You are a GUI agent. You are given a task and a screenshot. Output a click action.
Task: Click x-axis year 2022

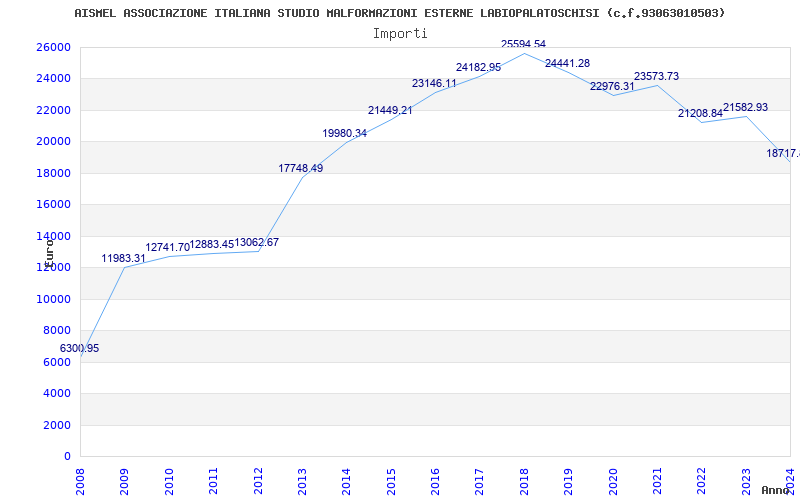[x=702, y=481]
